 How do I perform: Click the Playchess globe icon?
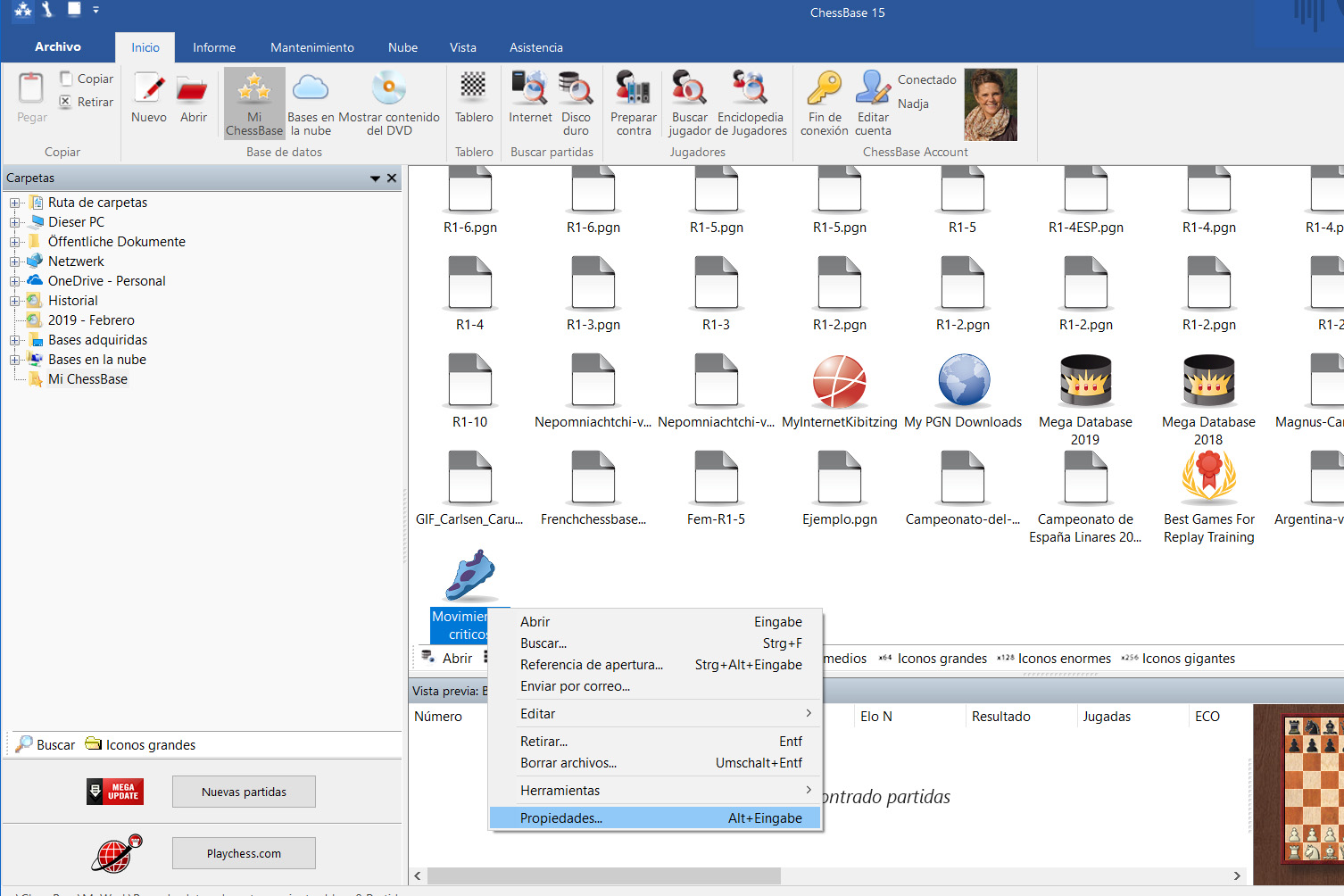pyautogui.click(x=116, y=853)
